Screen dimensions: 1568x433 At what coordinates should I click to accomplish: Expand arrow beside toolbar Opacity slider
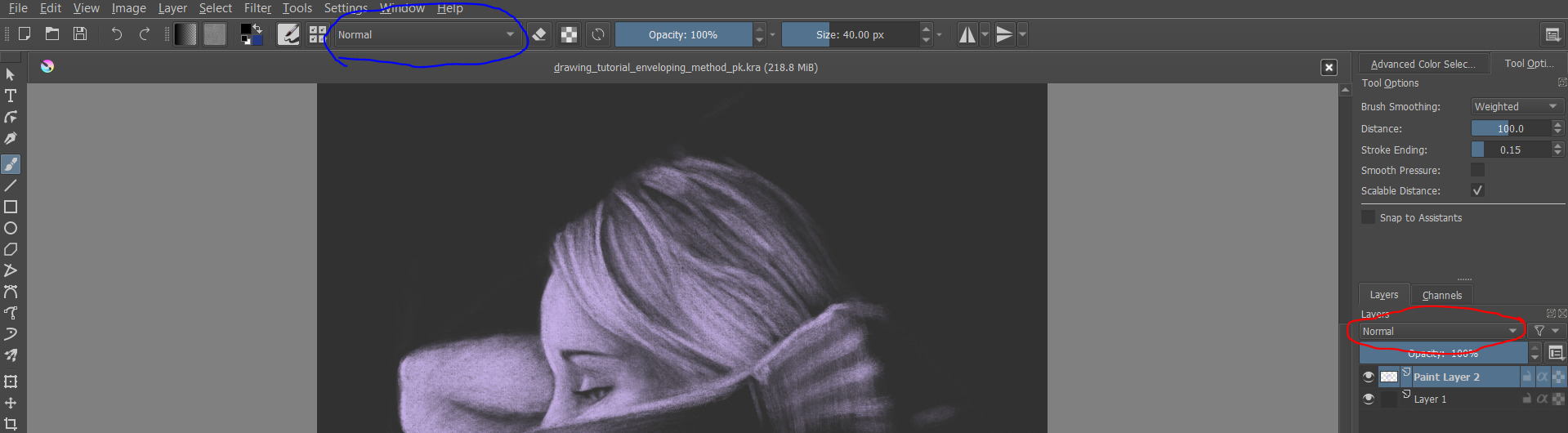pyautogui.click(x=772, y=34)
